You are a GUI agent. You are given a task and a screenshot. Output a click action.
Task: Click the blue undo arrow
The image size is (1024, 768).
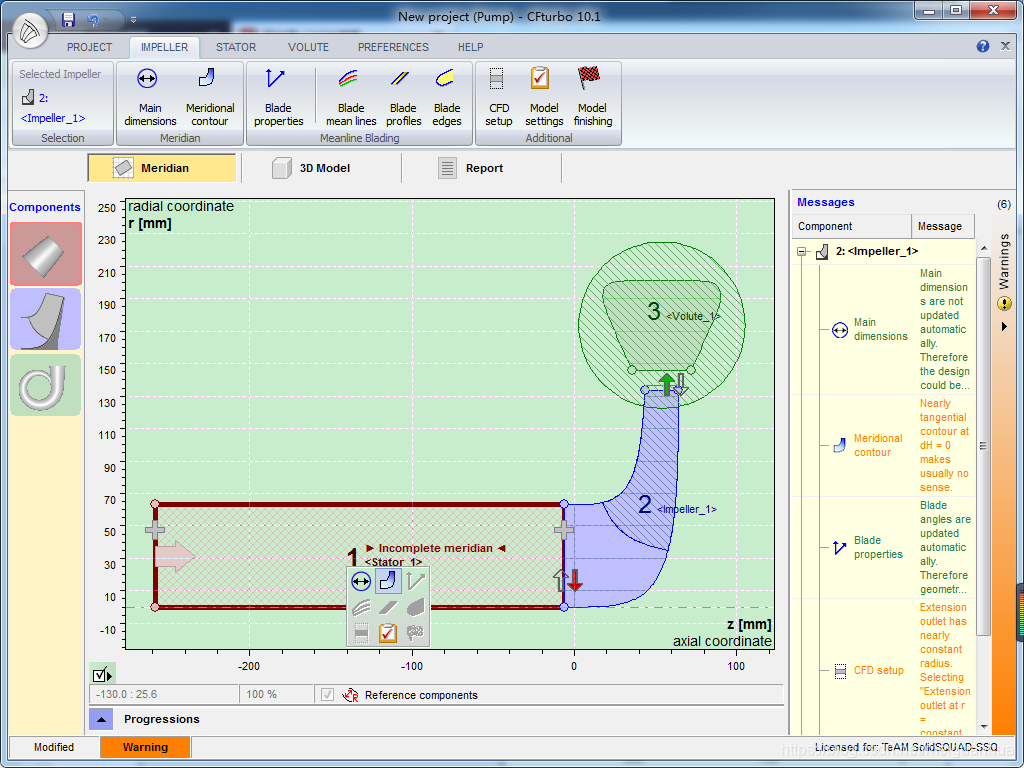click(x=93, y=20)
